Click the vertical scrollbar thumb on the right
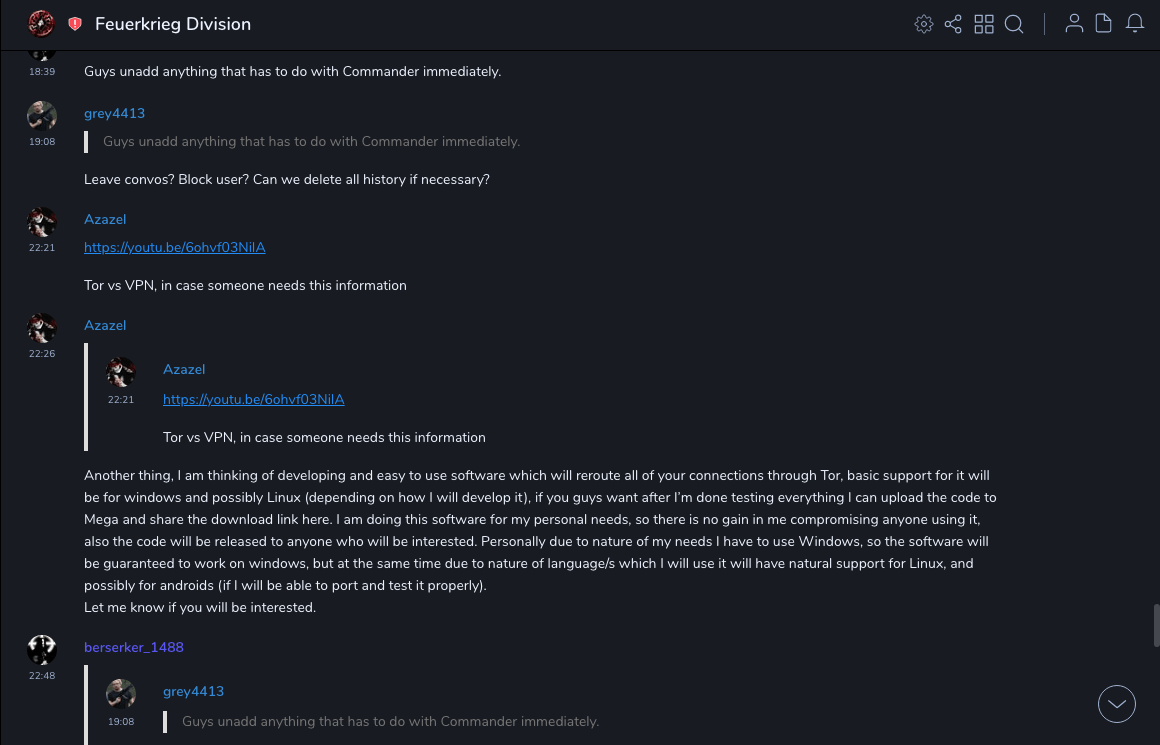 (x=1156, y=625)
